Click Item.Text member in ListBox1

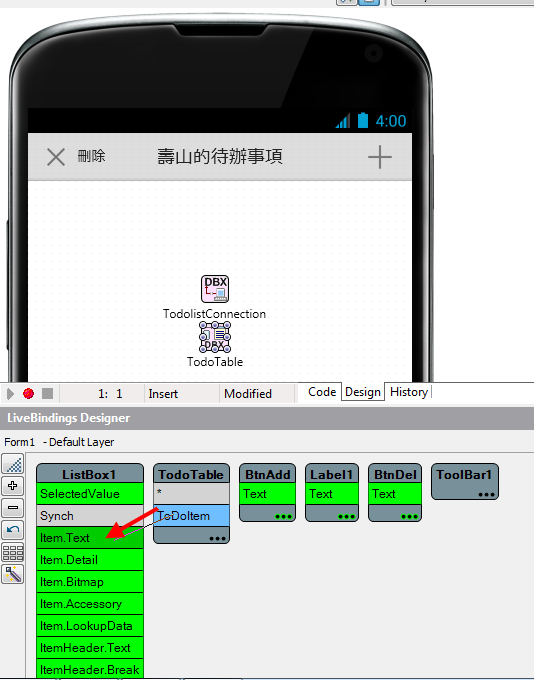(90, 538)
